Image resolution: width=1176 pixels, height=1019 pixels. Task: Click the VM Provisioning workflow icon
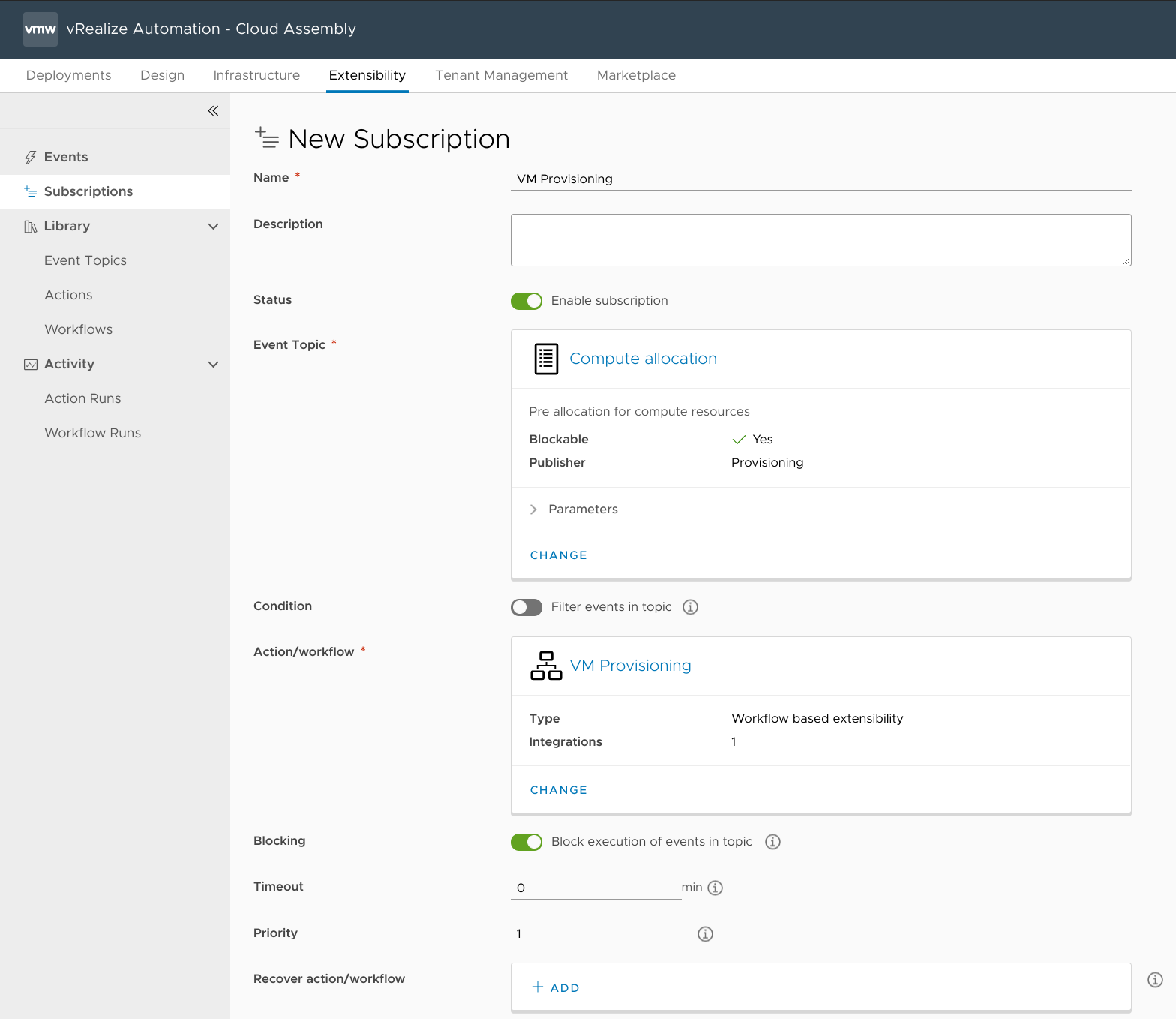tap(546, 666)
